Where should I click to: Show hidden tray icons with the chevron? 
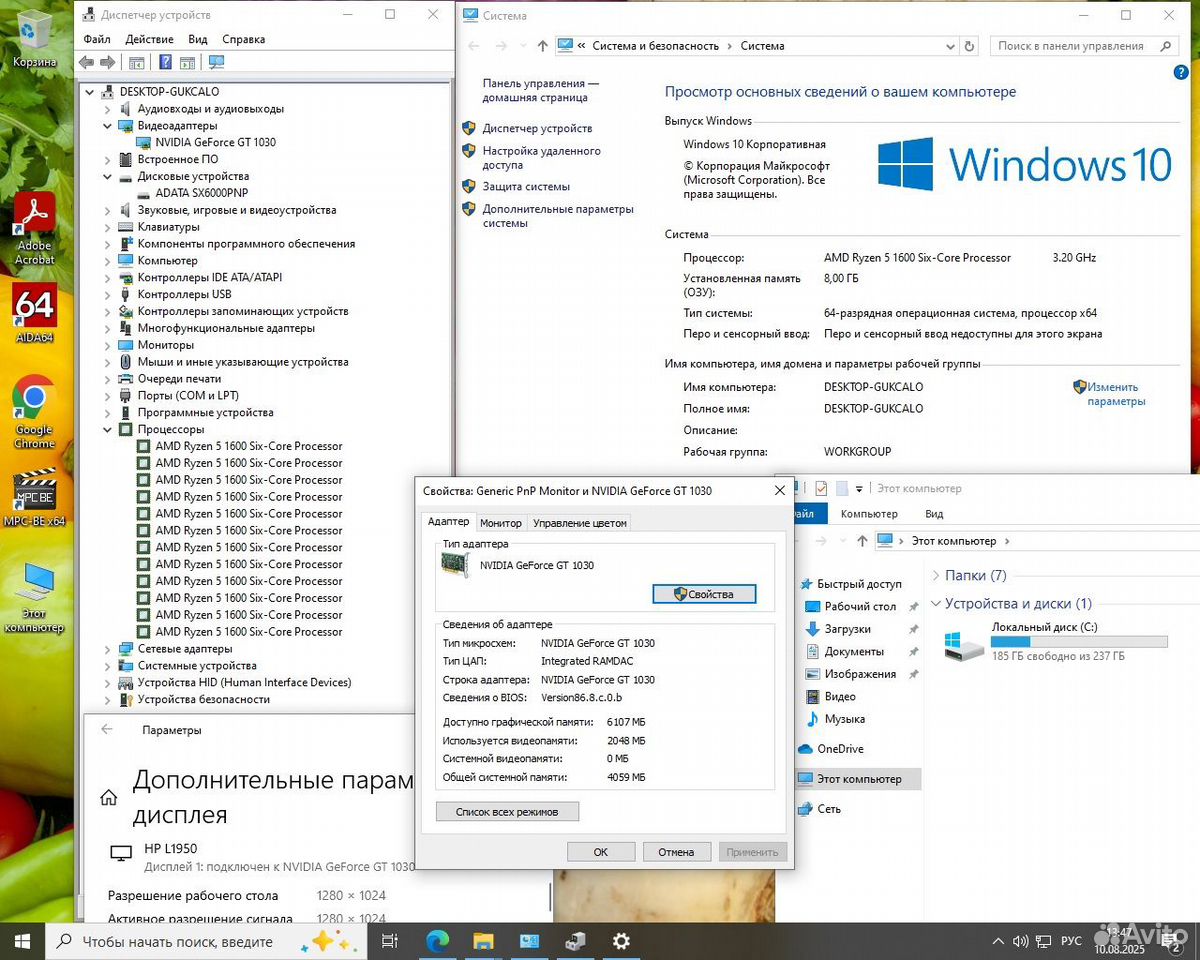(997, 941)
